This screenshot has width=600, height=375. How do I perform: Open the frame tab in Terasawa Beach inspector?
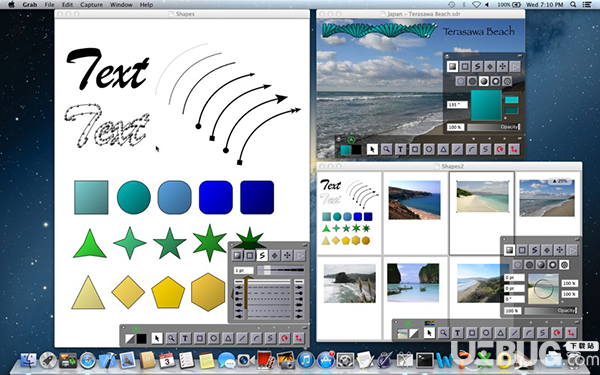coord(465,67)
